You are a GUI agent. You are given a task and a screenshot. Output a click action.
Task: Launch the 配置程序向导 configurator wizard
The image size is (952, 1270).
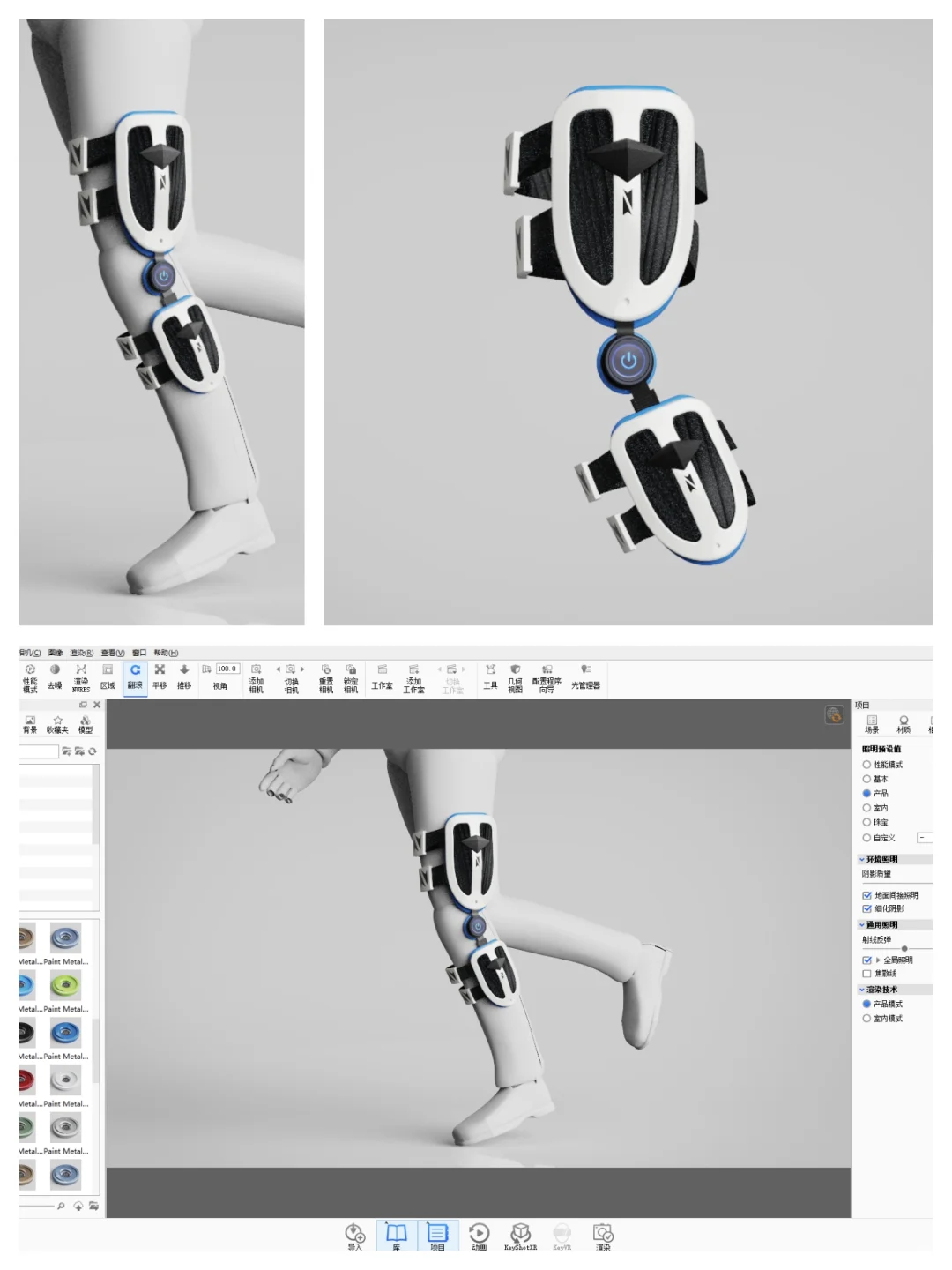547,677
